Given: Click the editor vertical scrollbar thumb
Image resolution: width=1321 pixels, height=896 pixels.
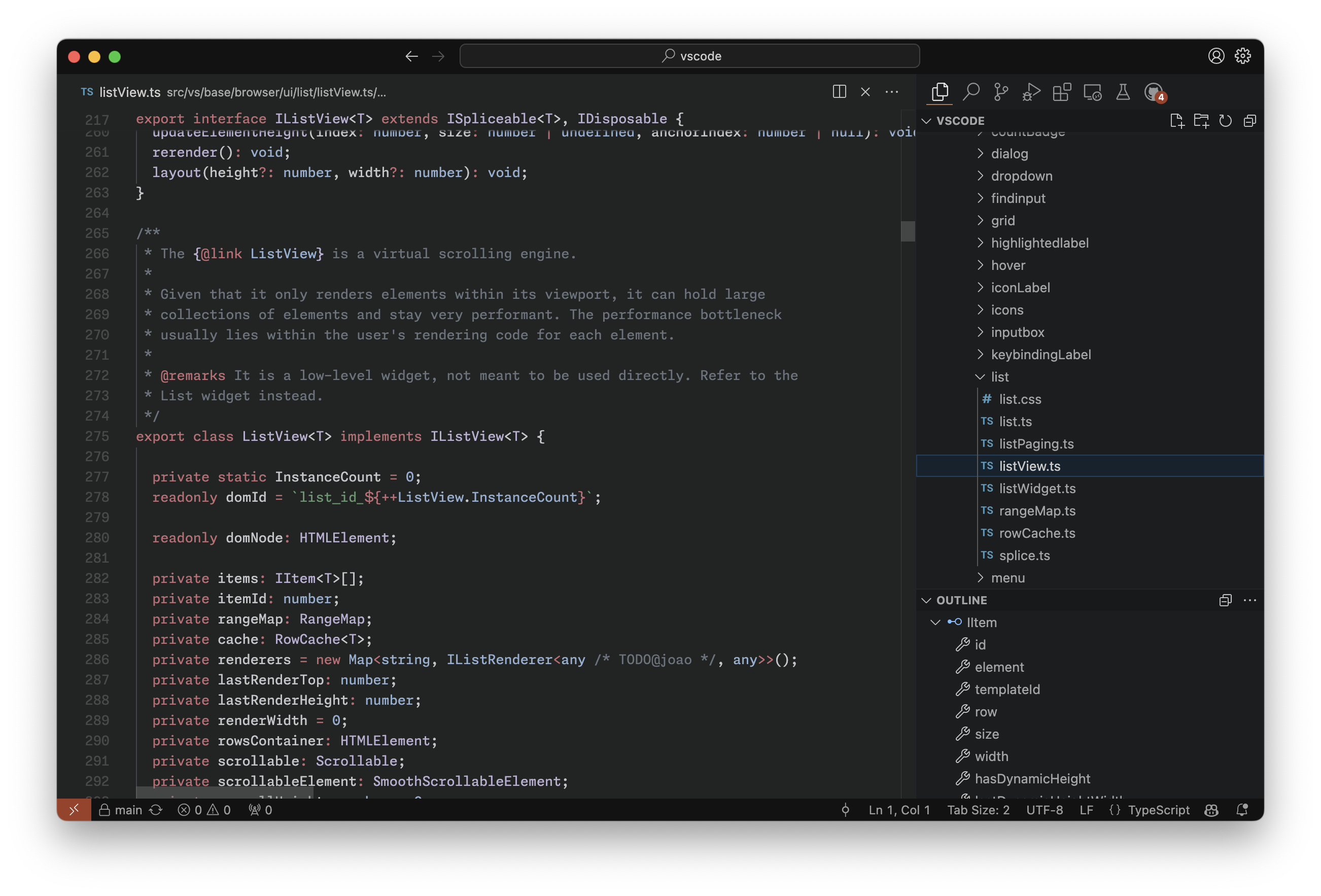Looking at the screenshot, I should point(908,231).
